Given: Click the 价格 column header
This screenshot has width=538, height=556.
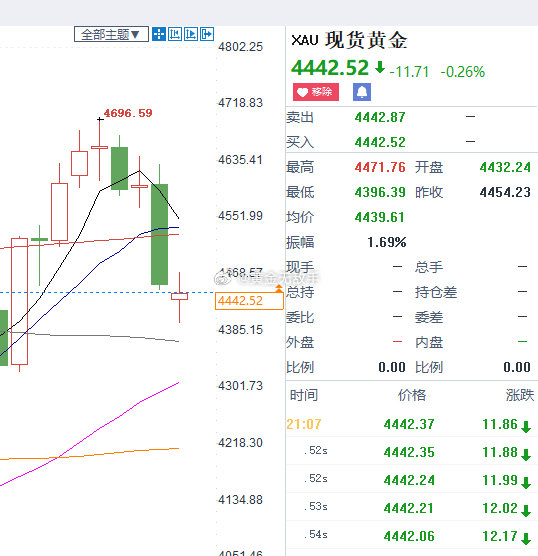Looking at the screenshot, I should [412, 395].
